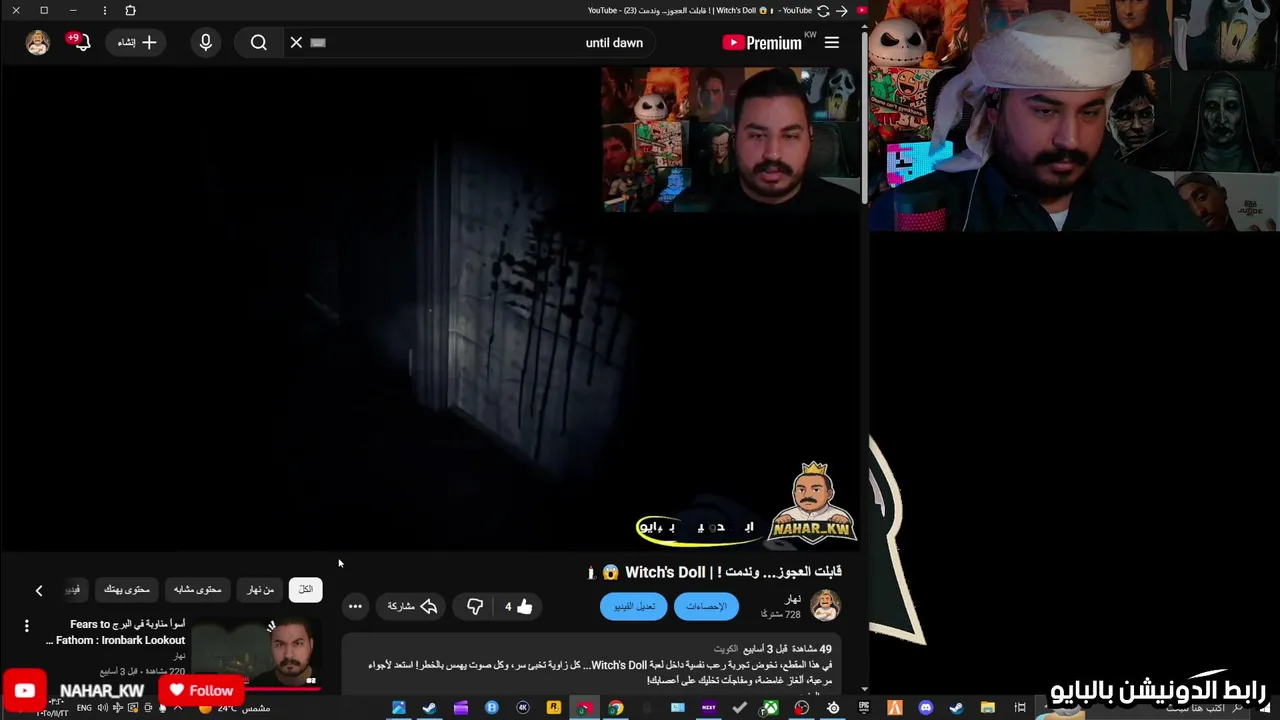Screen dimensions: 1280x720
Task: Run search with the magnifier button
Action: coord(259,42)
